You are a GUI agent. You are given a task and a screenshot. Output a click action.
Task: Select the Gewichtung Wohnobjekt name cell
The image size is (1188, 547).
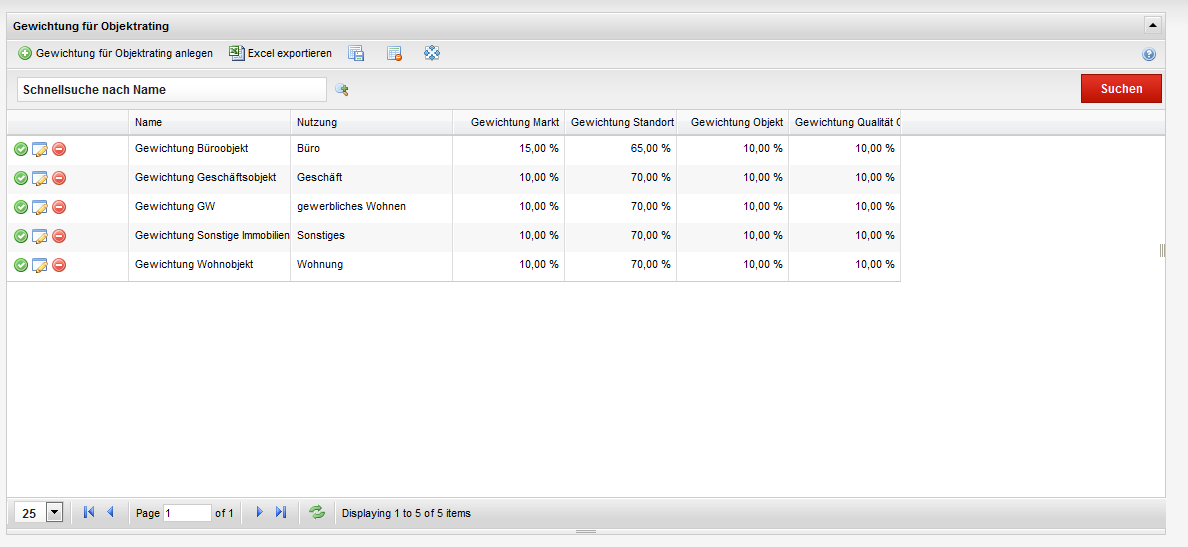(x=209, y=264)
